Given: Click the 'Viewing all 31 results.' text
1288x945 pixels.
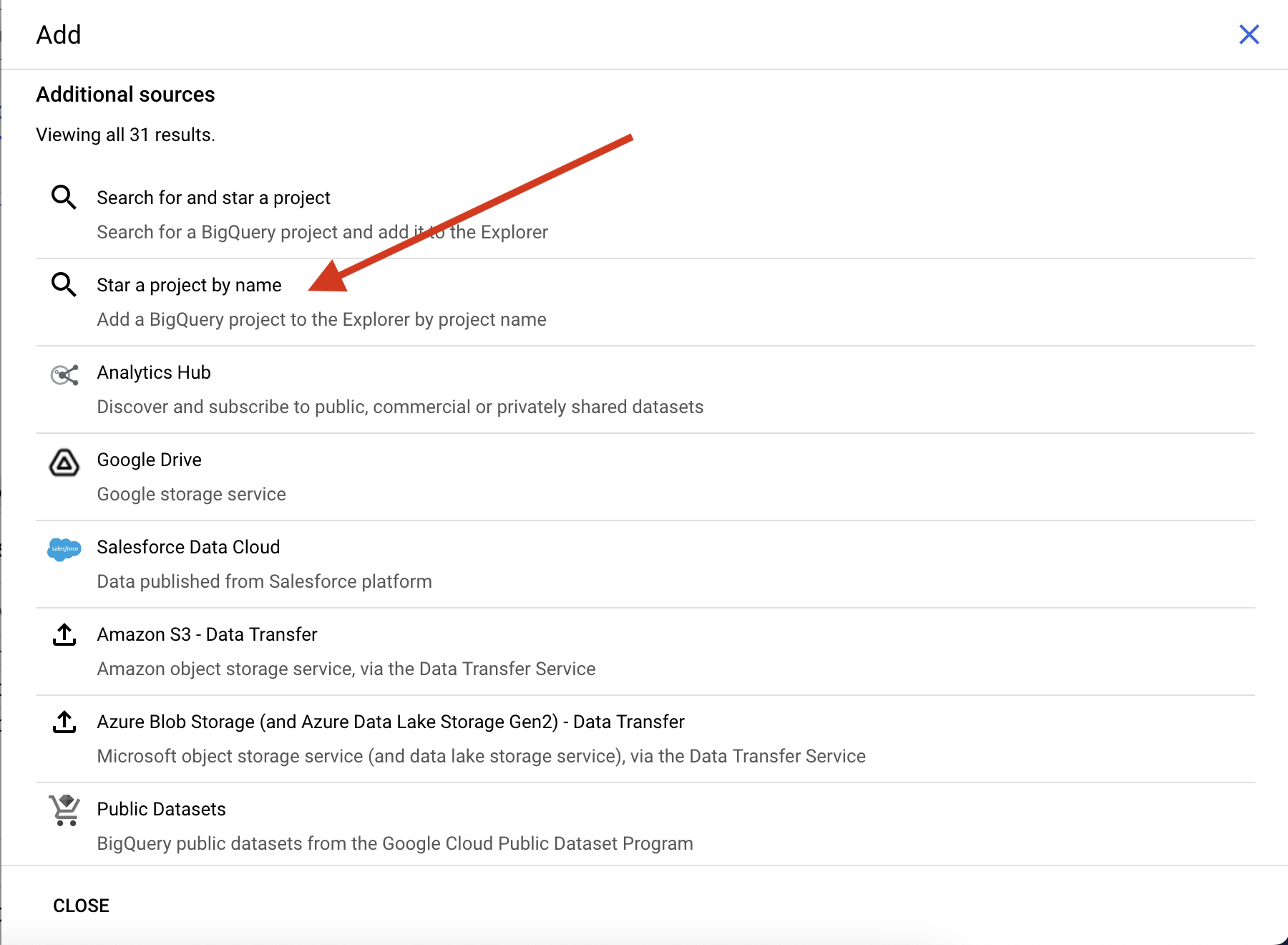Looking at the screenshot, I should point(125,135).
